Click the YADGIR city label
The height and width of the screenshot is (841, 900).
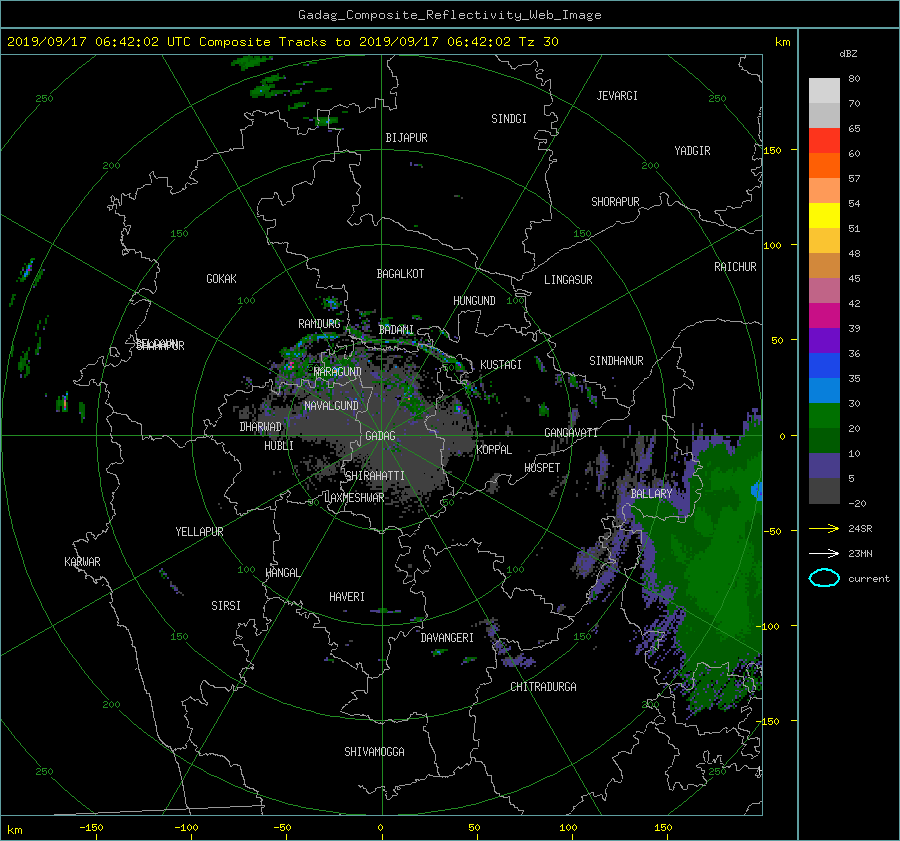[x=692, y=151]
